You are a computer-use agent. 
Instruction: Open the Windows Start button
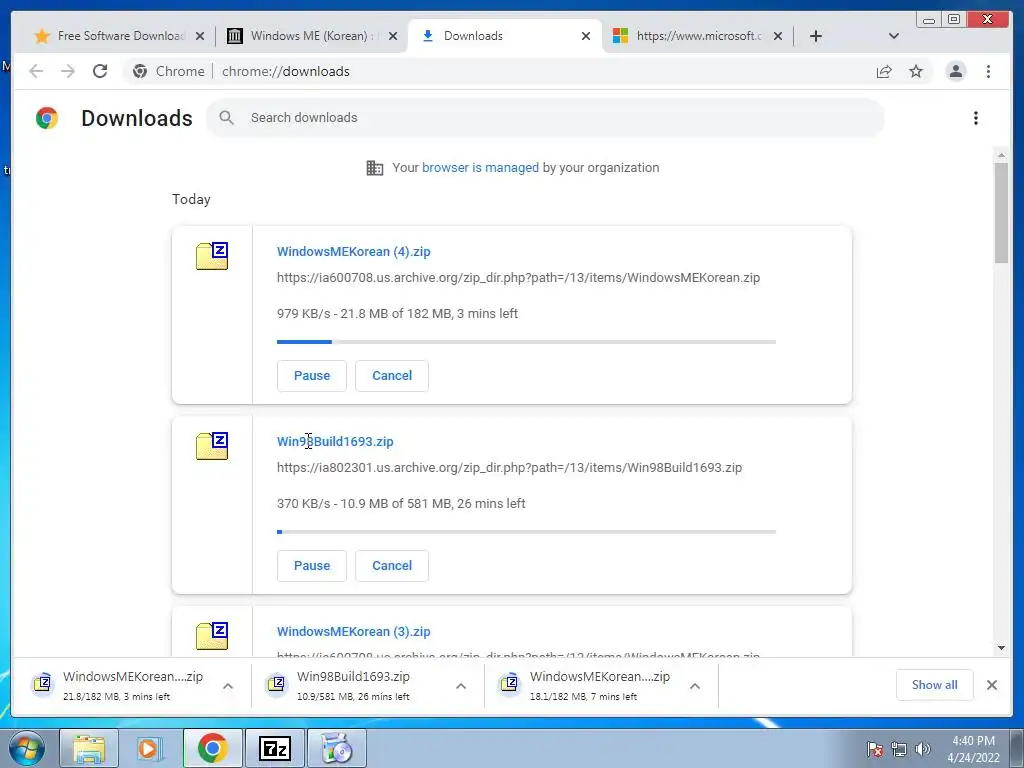coord(27,748)
